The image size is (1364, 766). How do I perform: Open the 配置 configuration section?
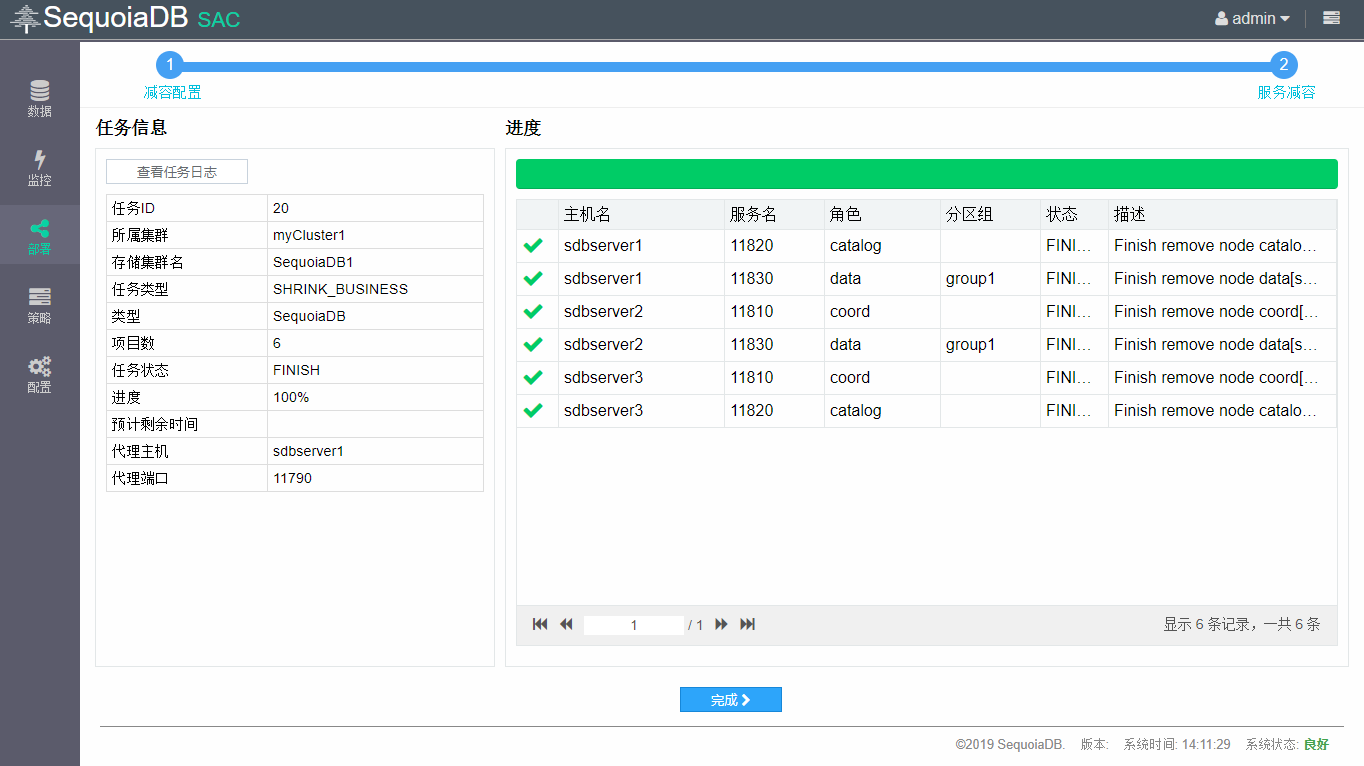click(x=40, y=374)
